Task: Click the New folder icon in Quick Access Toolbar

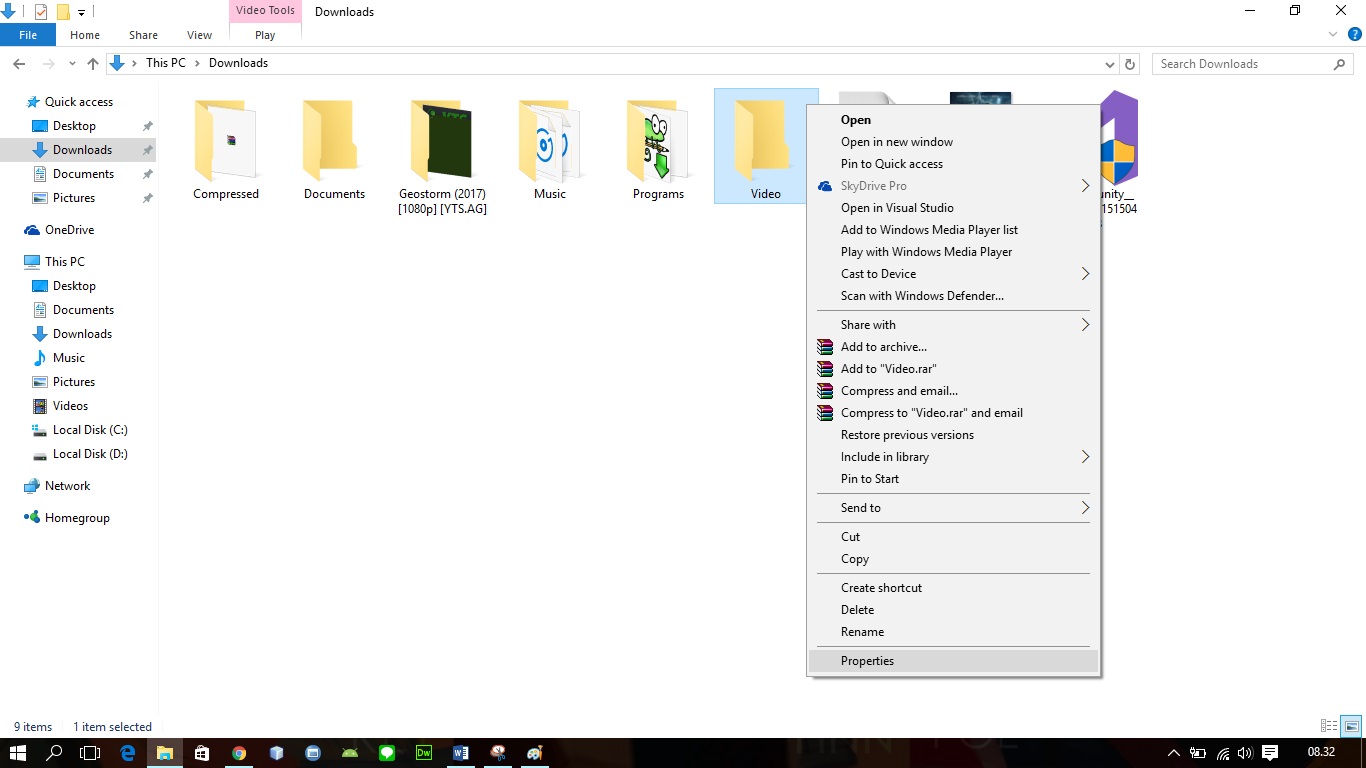Action: tap(63, 12)
